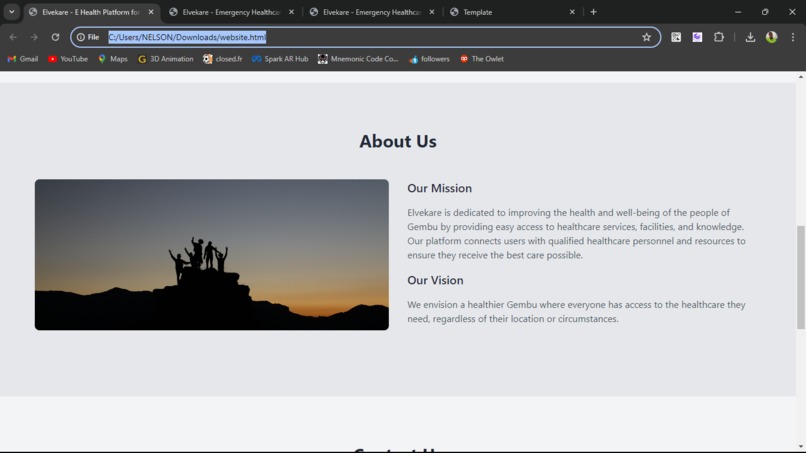This screenshot has height=453, width=806.
Task: Open the closed.fr bookmark
Action: tap(223, 59)
